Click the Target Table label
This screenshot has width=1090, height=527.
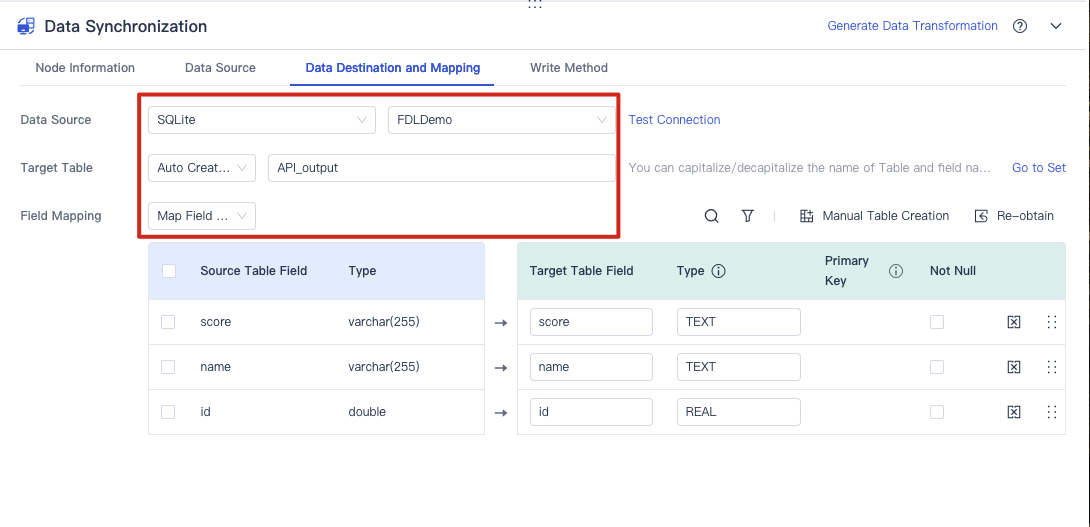56,168
